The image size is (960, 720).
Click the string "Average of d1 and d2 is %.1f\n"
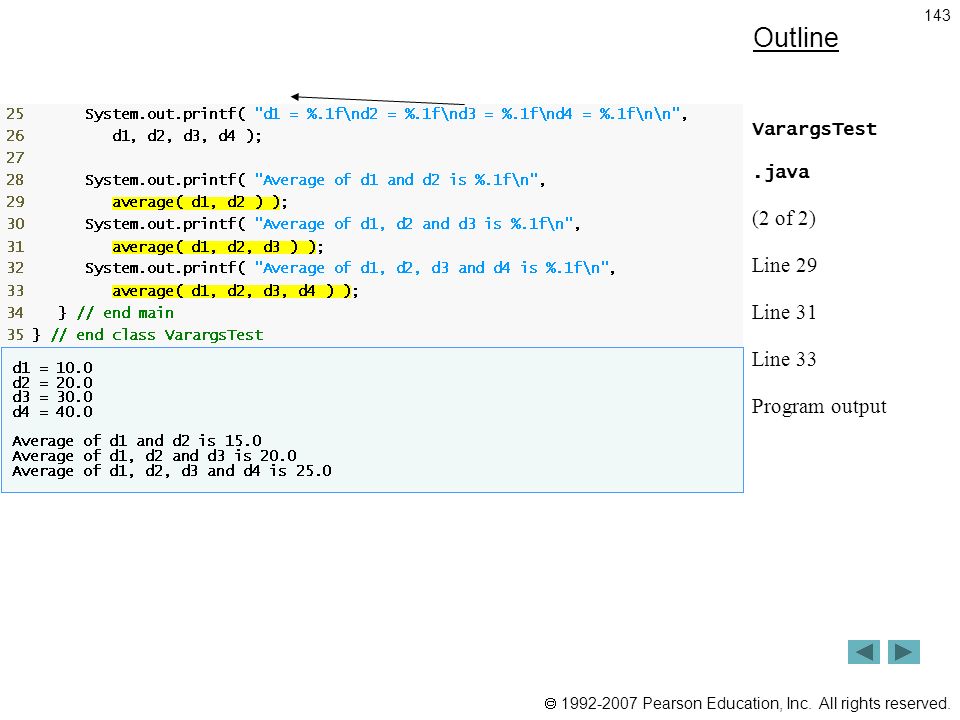(x=396, y=180)
